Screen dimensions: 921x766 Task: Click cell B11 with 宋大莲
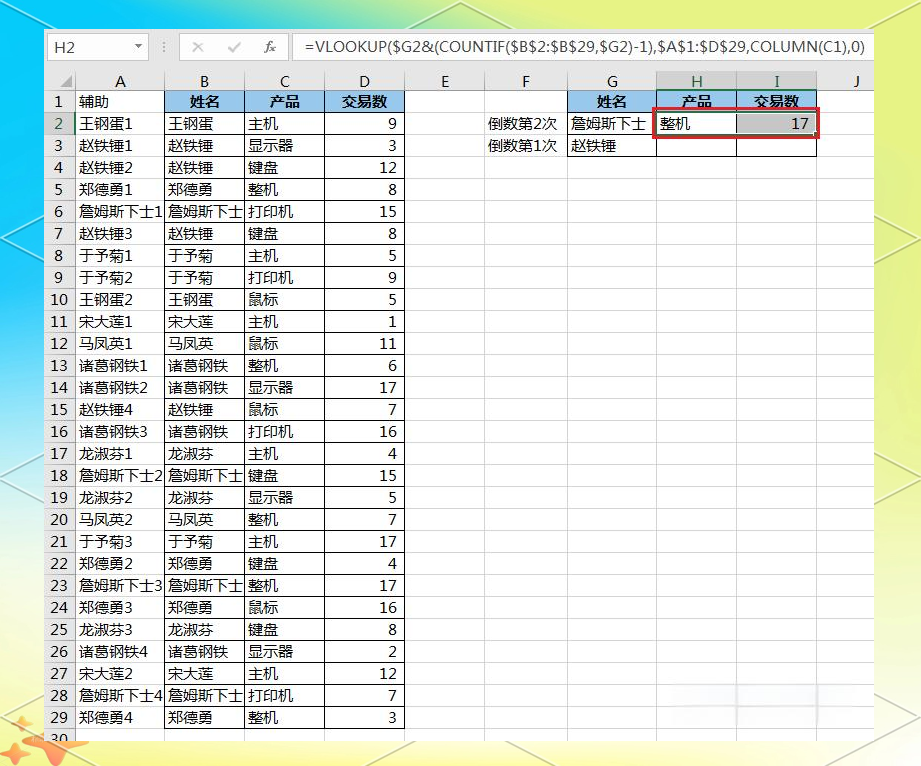point(204,321)
